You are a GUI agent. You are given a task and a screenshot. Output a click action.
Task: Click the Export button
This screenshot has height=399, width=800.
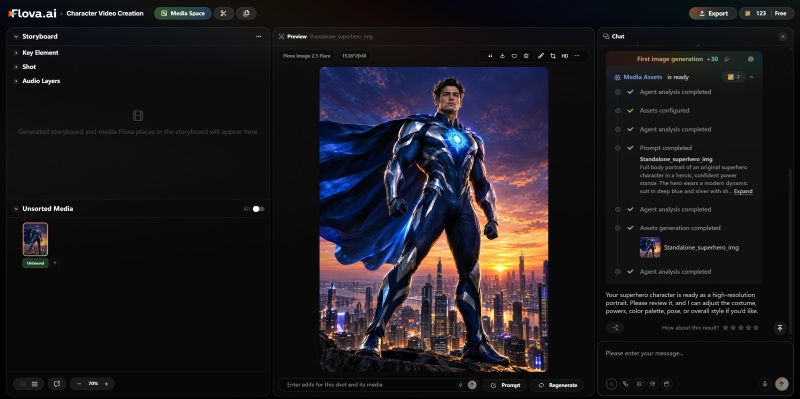click(x=713, y=14)
